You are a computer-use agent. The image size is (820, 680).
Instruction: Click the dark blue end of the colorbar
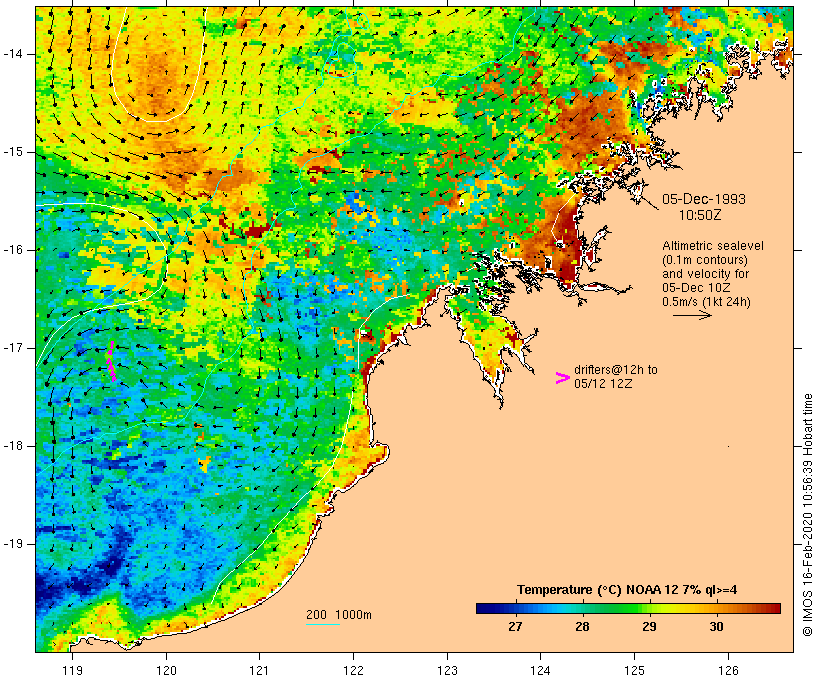pos(484,608)
